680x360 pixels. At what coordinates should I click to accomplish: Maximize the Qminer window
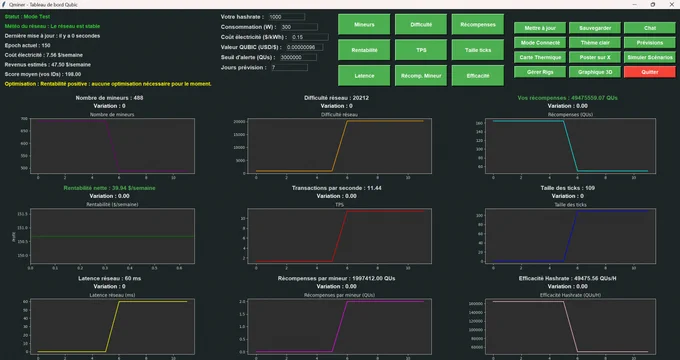coord(653,4)
